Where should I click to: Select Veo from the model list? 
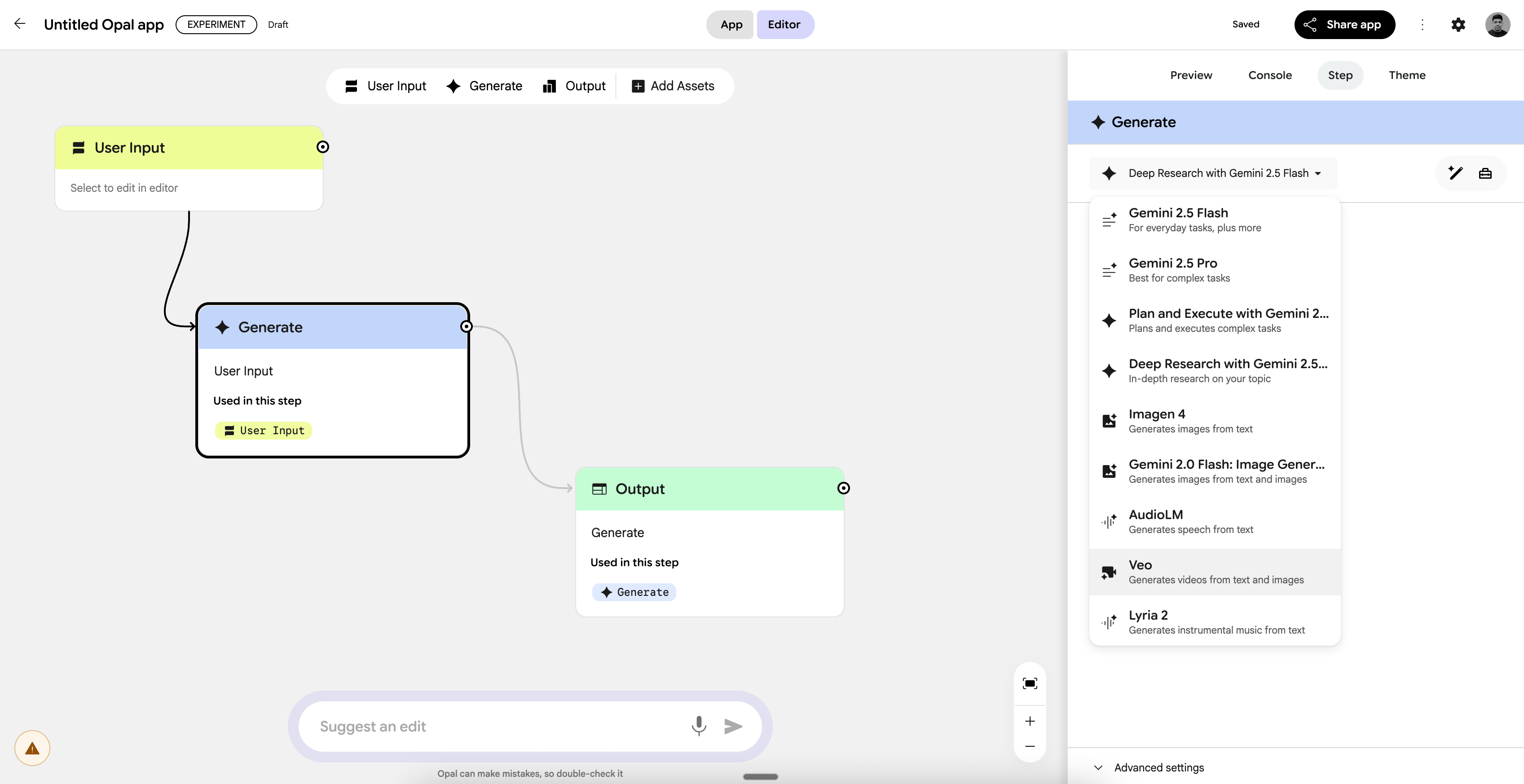[x=1215, y=572]
